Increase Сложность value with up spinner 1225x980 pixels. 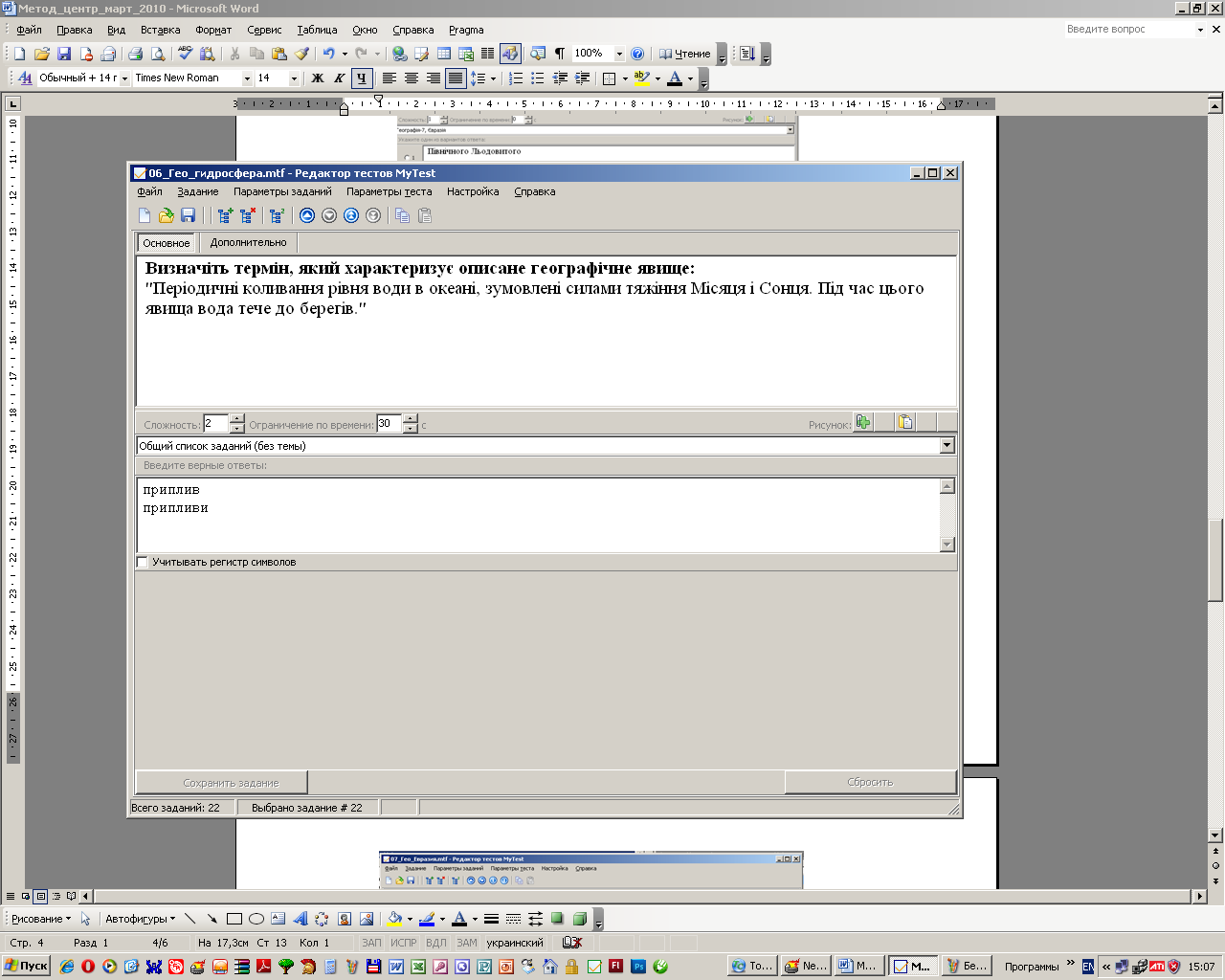[x=236, y=418]
